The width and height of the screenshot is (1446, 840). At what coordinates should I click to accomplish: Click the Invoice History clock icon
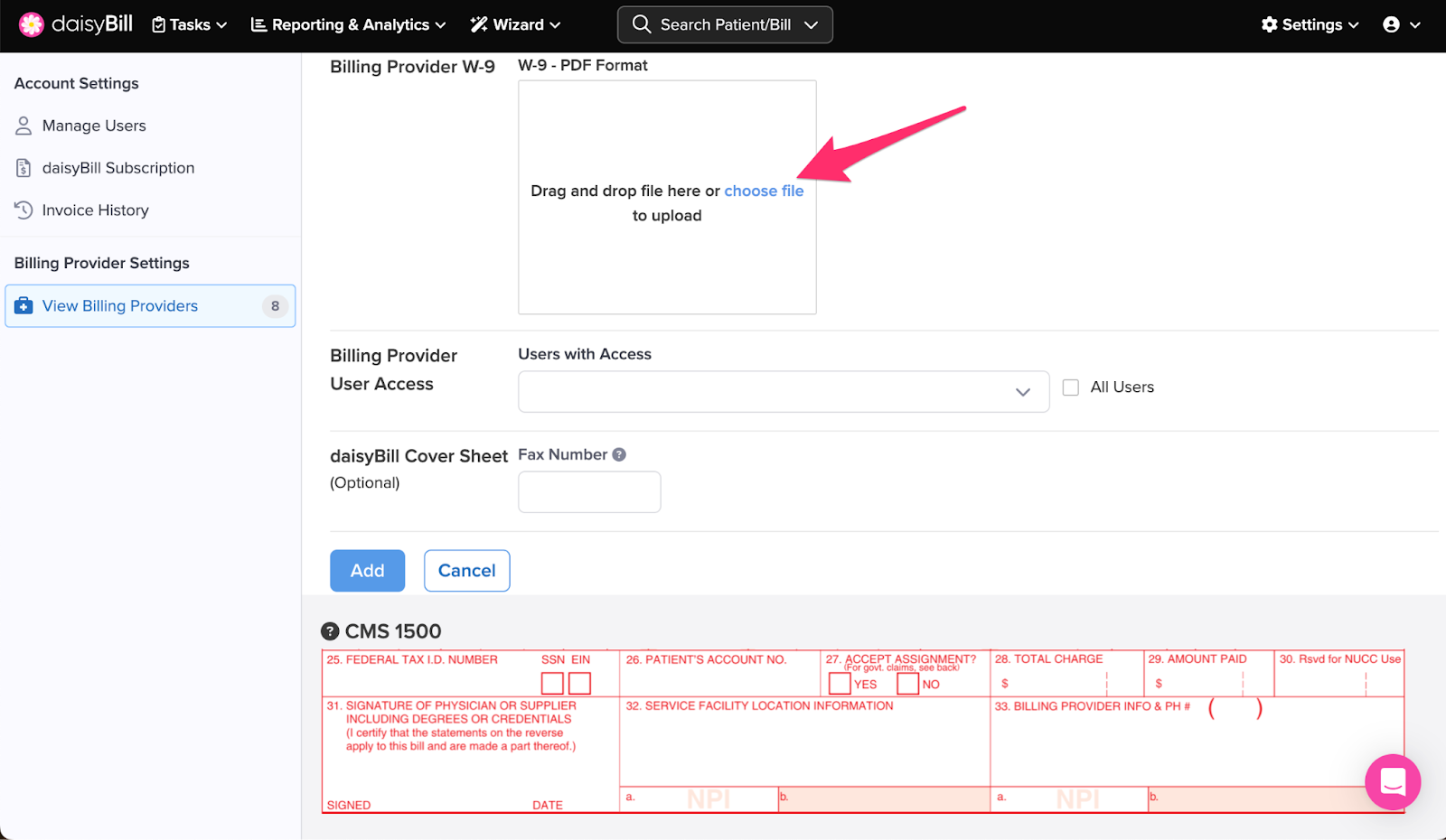click(x=23, y=210)
